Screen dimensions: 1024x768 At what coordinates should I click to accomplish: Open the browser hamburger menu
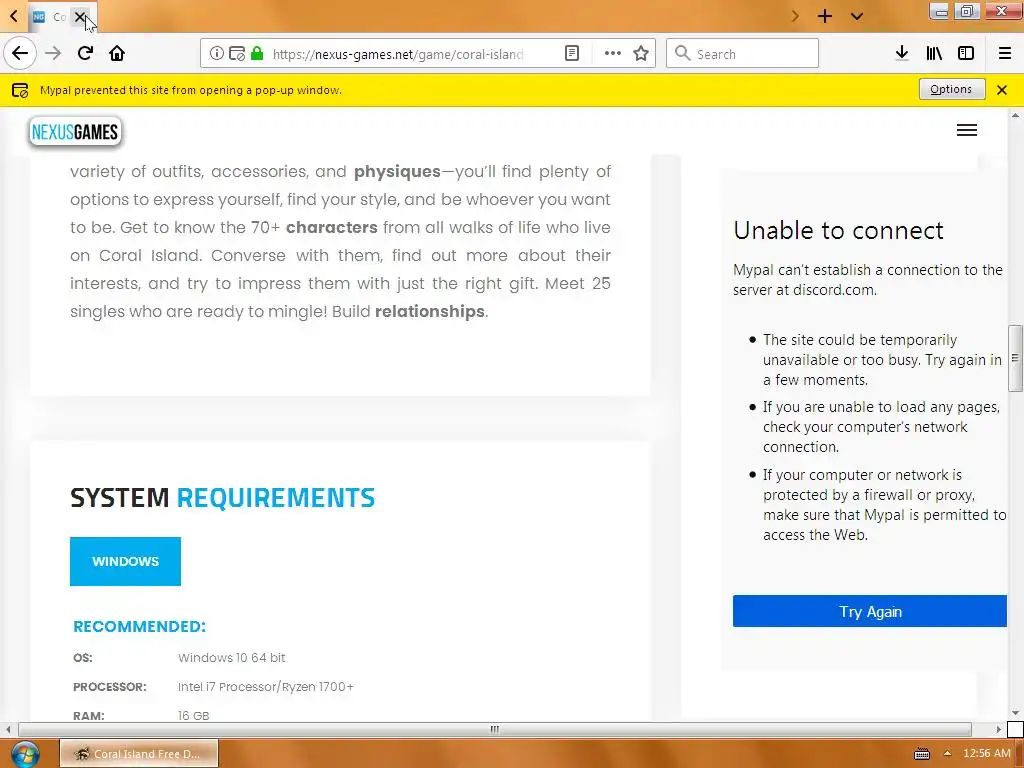1005,54
